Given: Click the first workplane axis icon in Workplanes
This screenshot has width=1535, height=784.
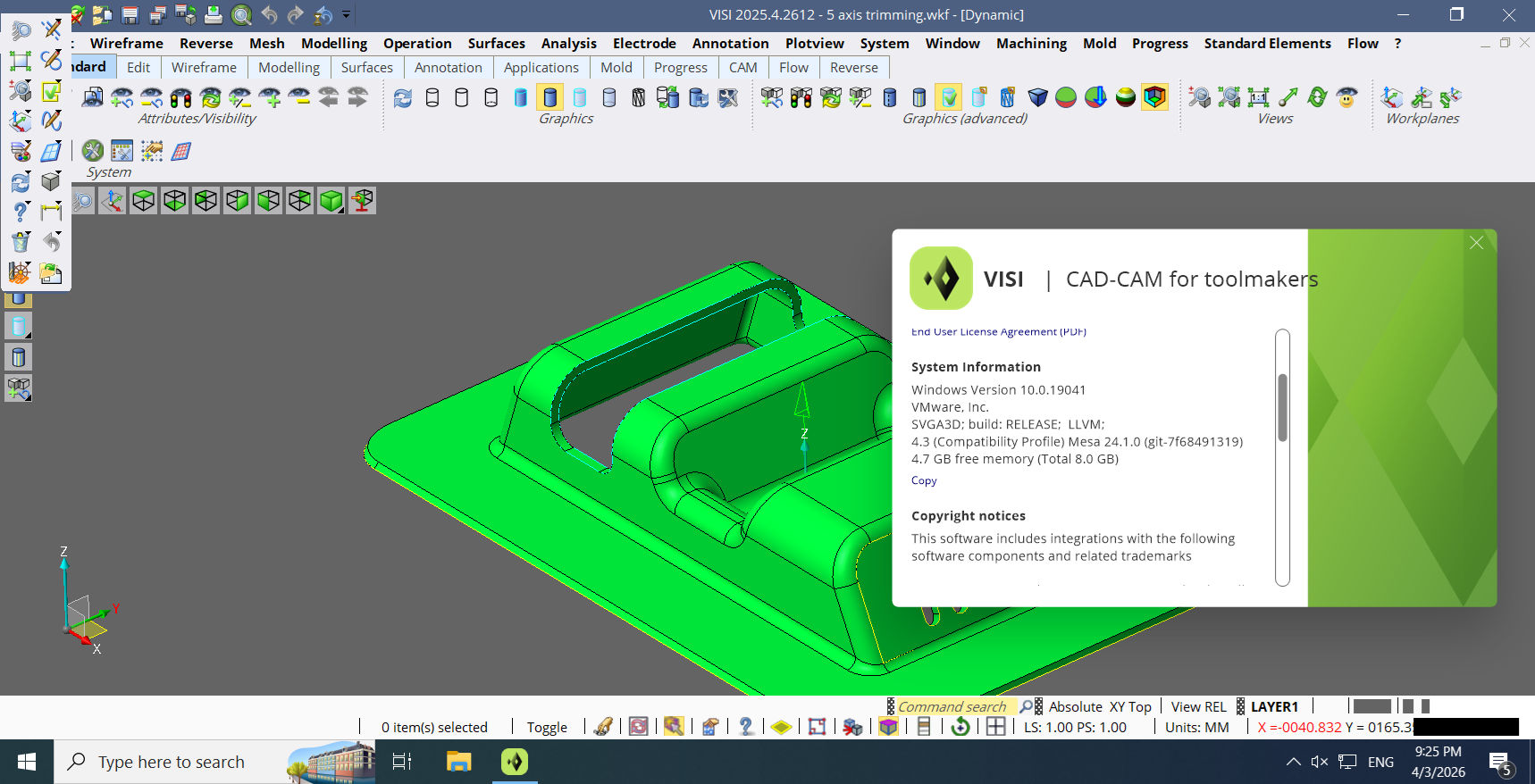Looking at the screenshot, I should [x=1392, y=97].
